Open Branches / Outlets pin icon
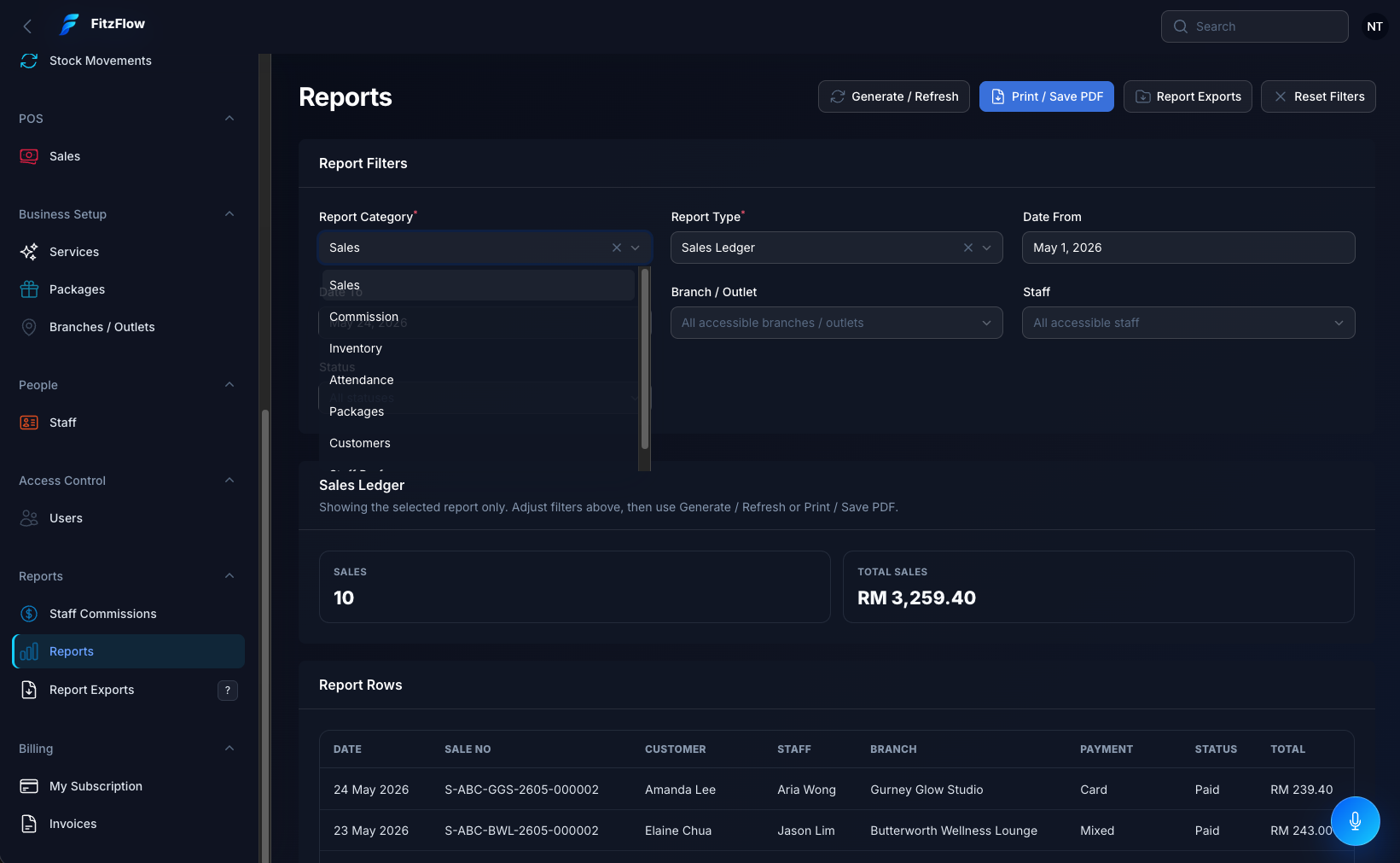1400x863 pixels. tap(29, 327)
